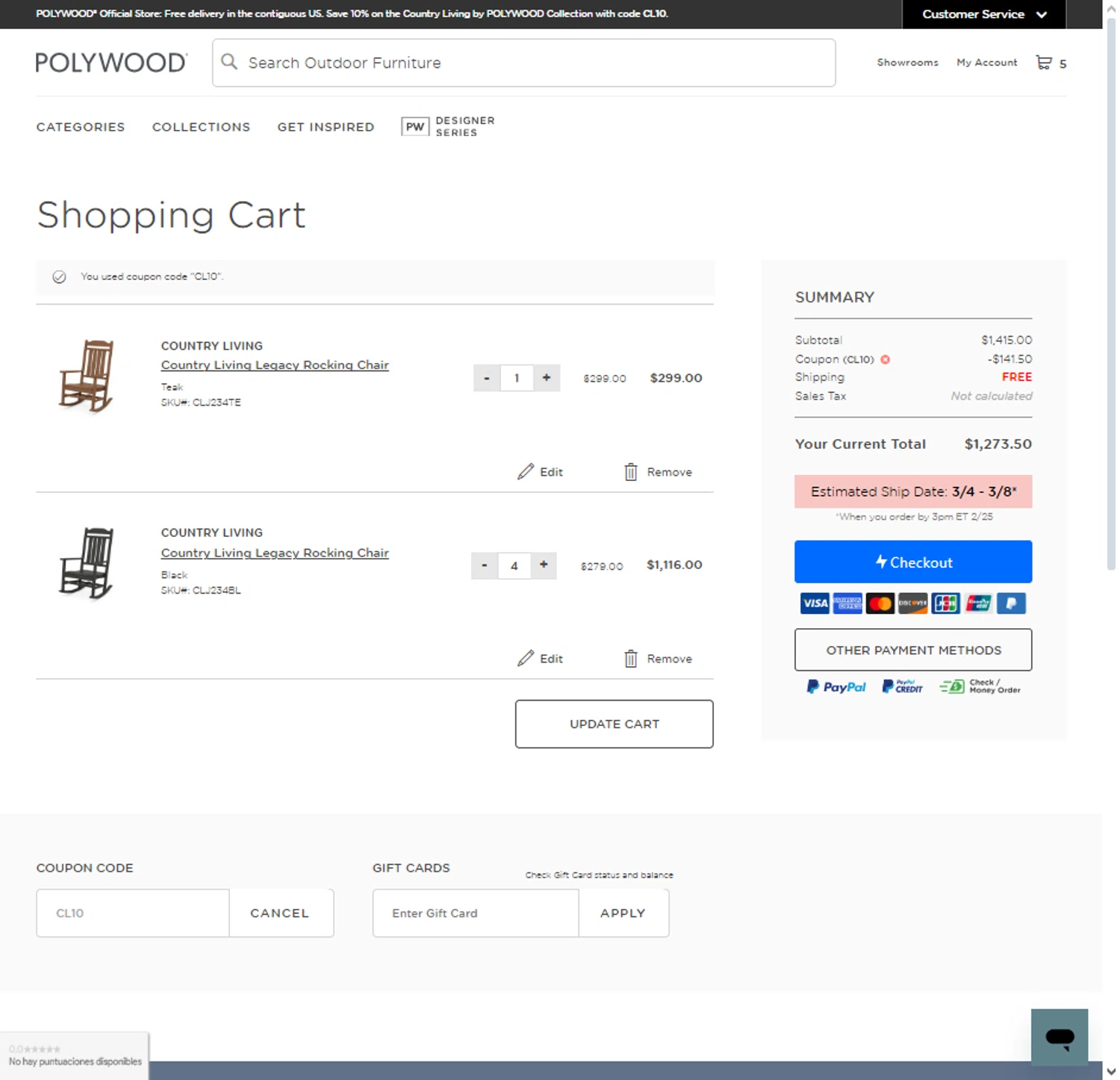Click the PayPal logo under other payment methods
Image resolution: width=1120 pixels, height=1080 pixels.
coord(836,686)
